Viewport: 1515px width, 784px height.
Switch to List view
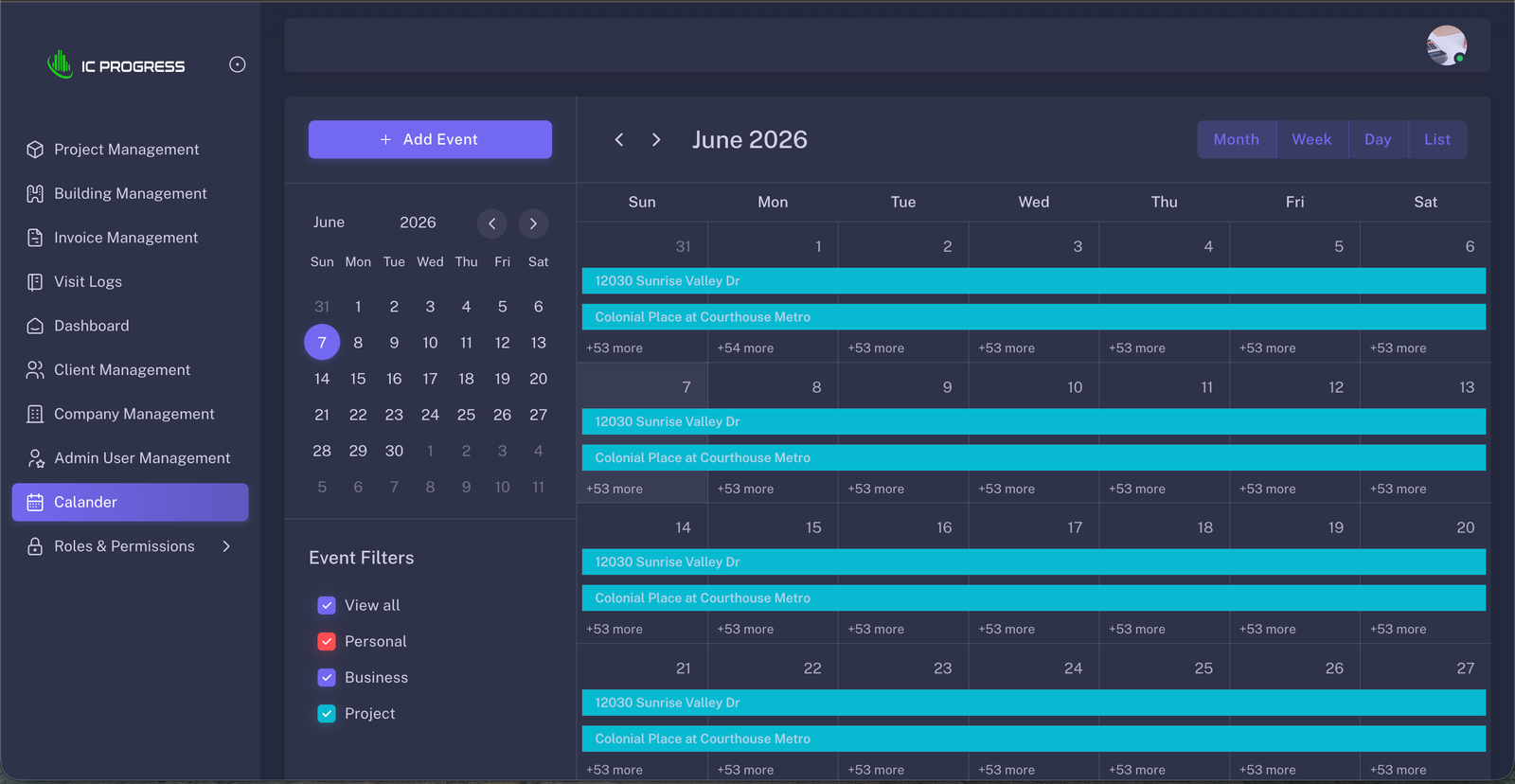pyautogui.click(x=1437, y=139)
